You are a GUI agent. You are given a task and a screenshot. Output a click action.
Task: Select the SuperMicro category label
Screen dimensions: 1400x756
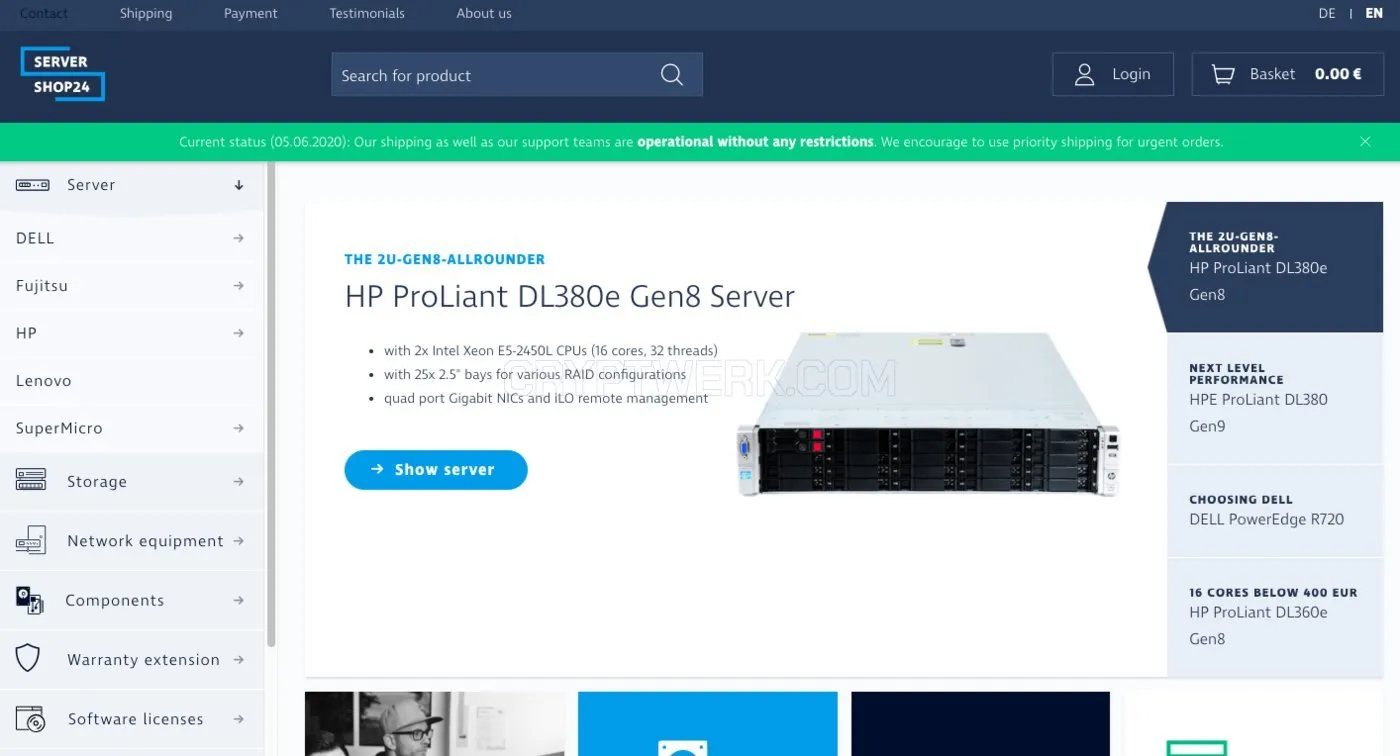click(x=59, y=428)
